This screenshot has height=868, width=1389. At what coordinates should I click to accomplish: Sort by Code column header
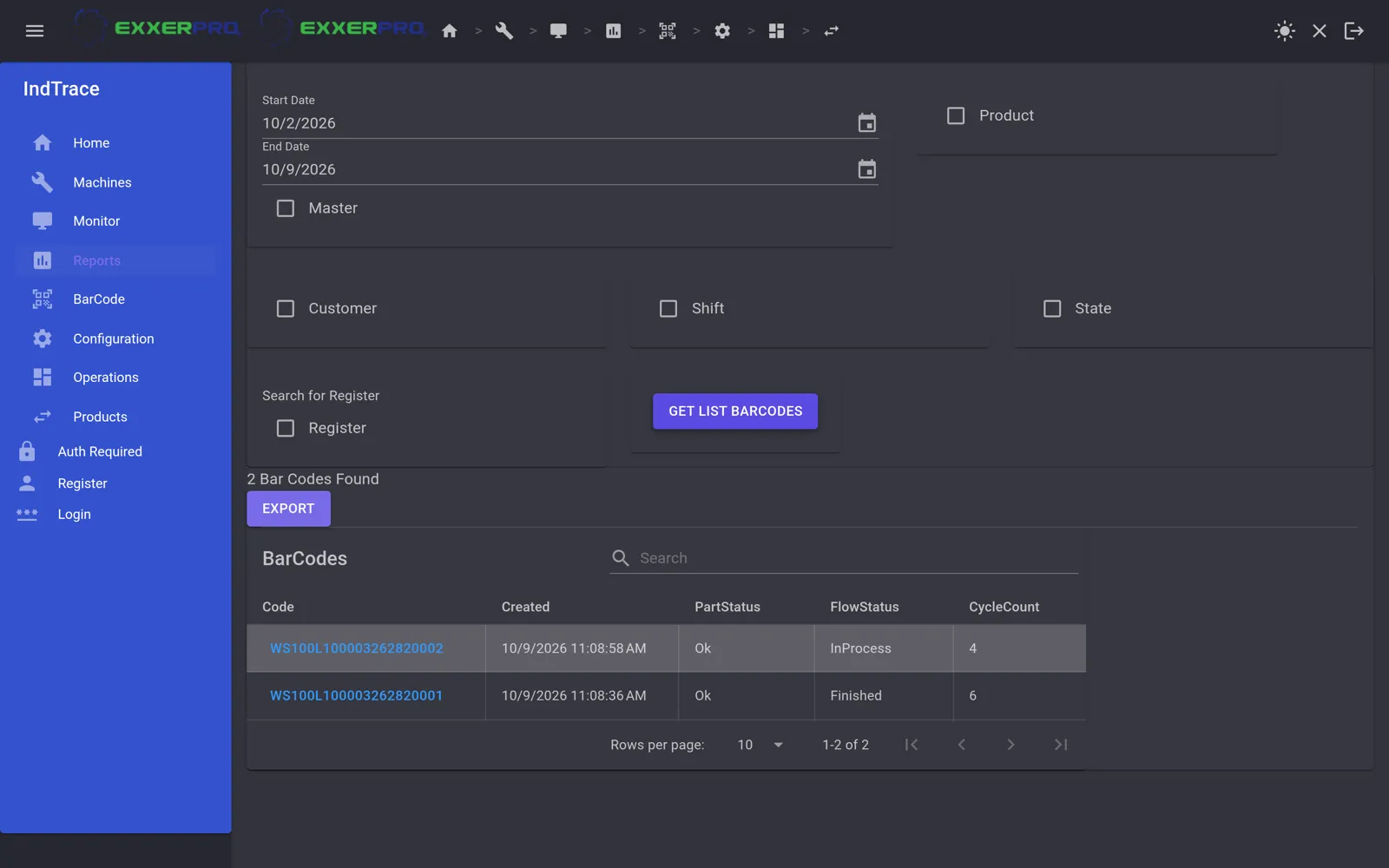[x=279, y=607]
